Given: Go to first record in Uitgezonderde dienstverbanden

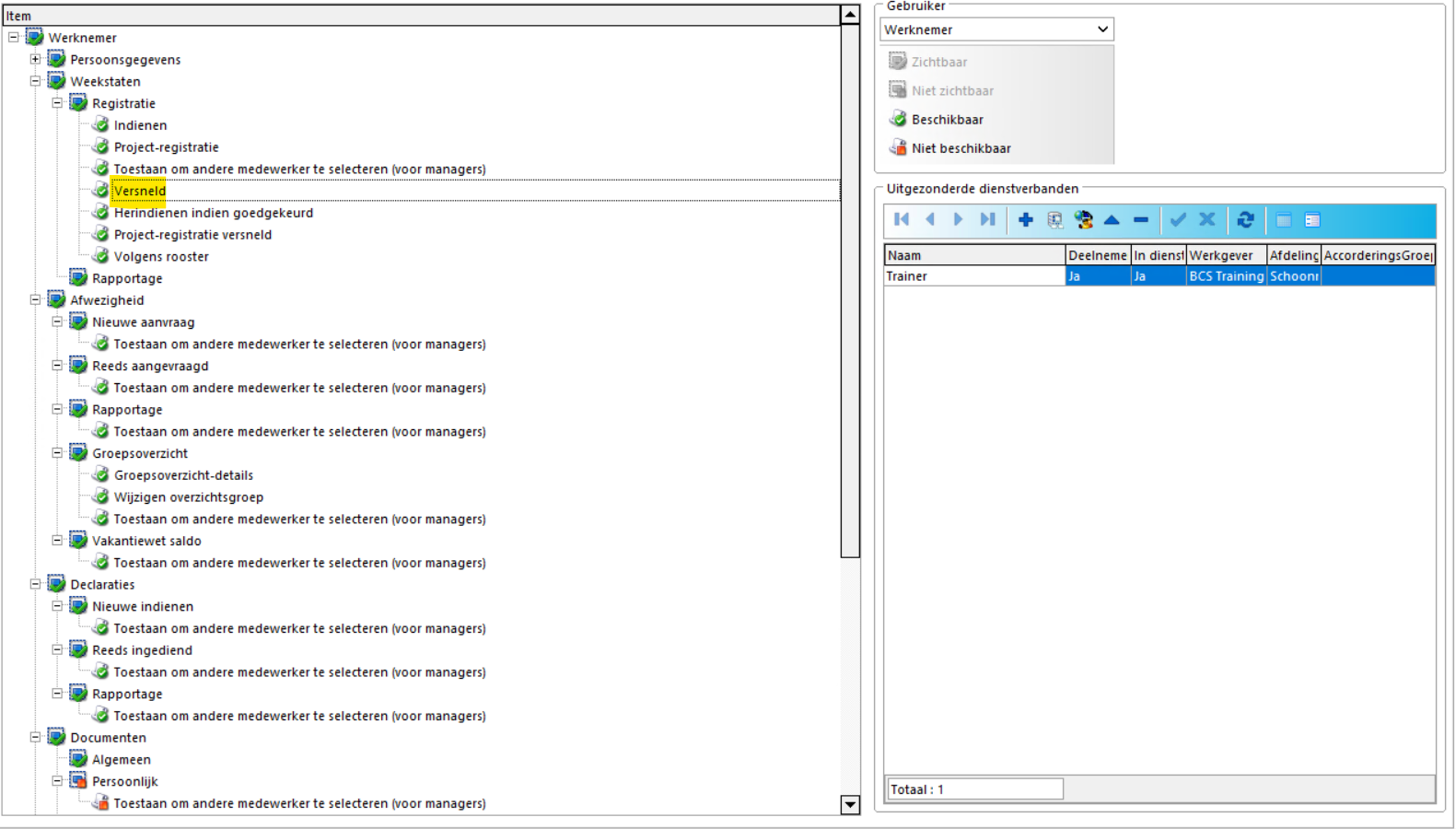Looking at the screenshot, I should point(902,220).
